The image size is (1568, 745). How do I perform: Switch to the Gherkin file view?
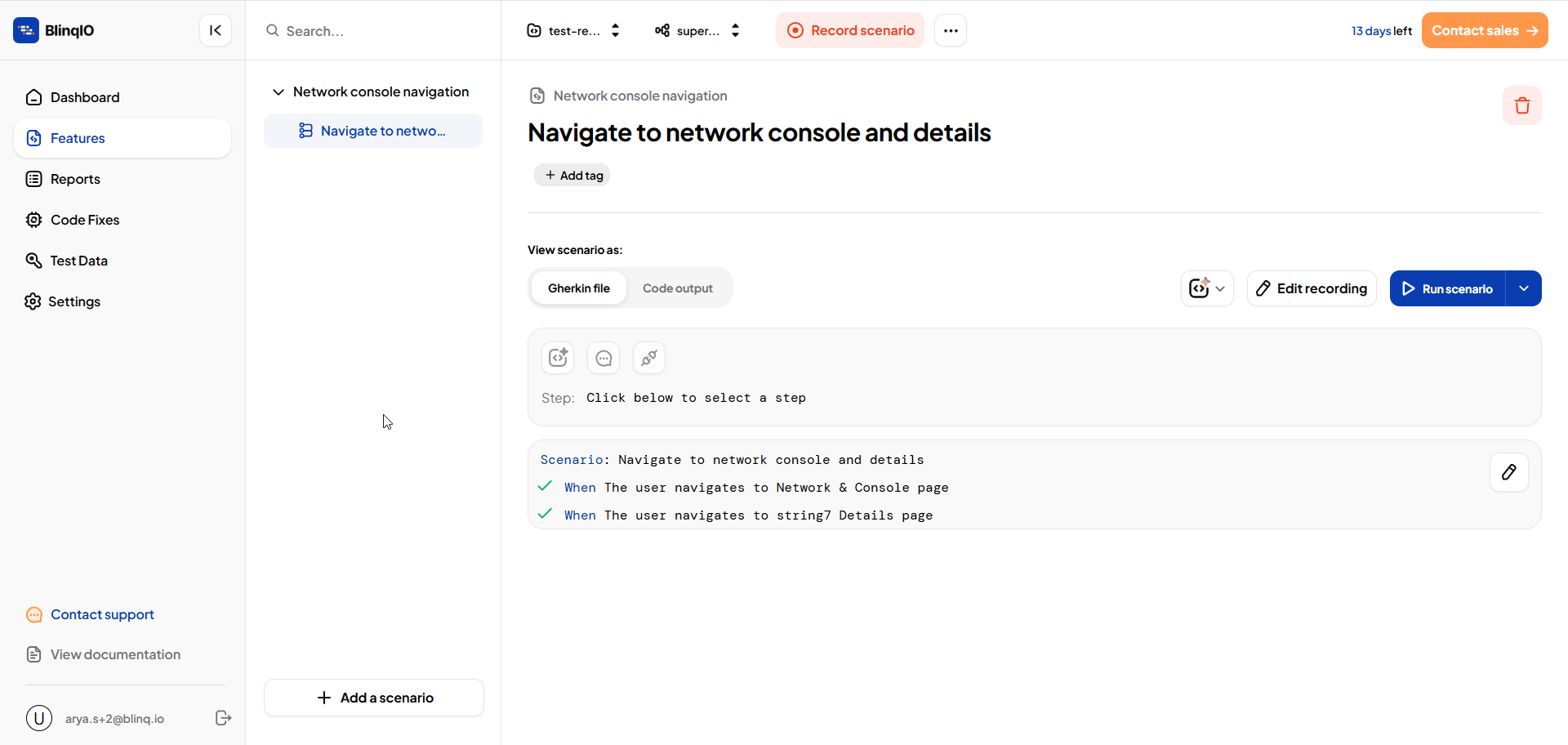[578, 288]
